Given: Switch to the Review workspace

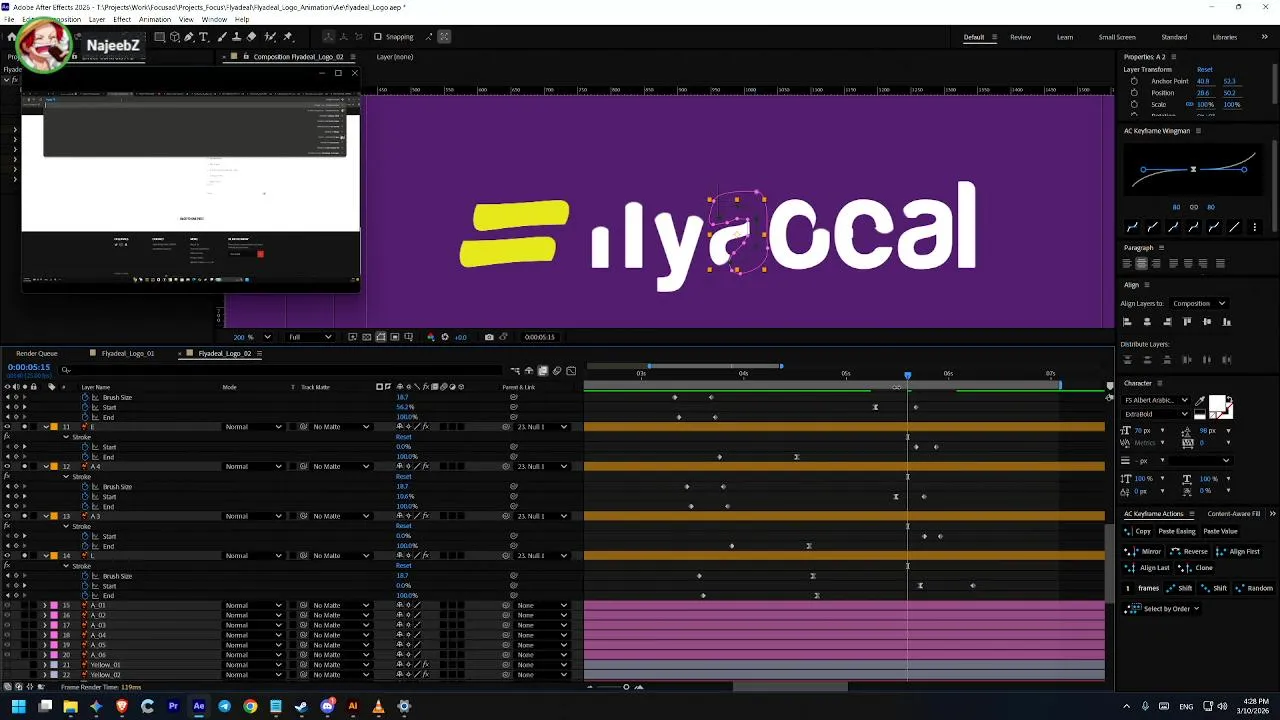Looking at the screenshot, I should 1020,37.
